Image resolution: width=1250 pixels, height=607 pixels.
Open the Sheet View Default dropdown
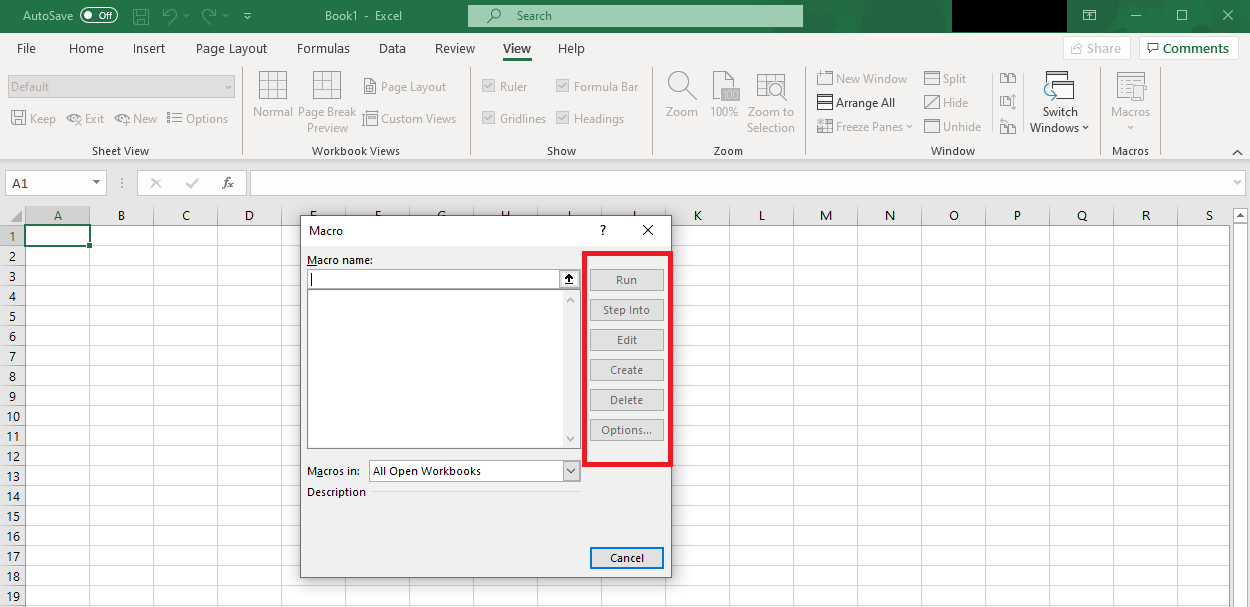[x=122, y=87]
